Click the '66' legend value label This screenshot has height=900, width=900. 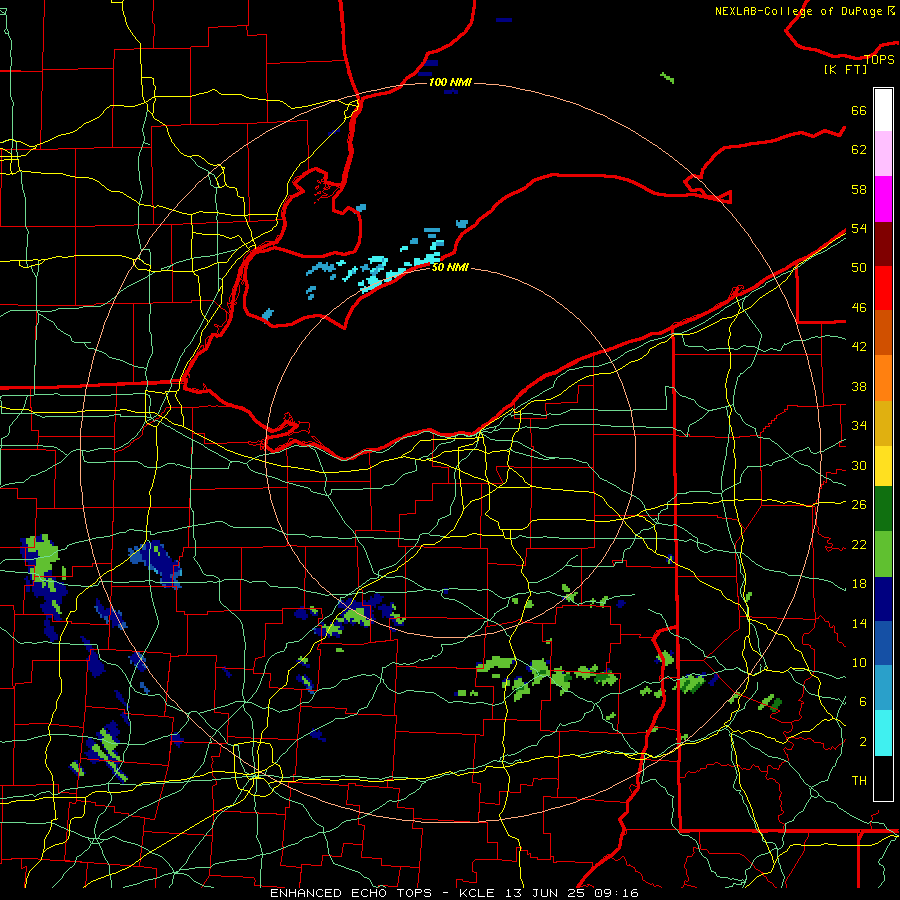(x=859, y=111)
